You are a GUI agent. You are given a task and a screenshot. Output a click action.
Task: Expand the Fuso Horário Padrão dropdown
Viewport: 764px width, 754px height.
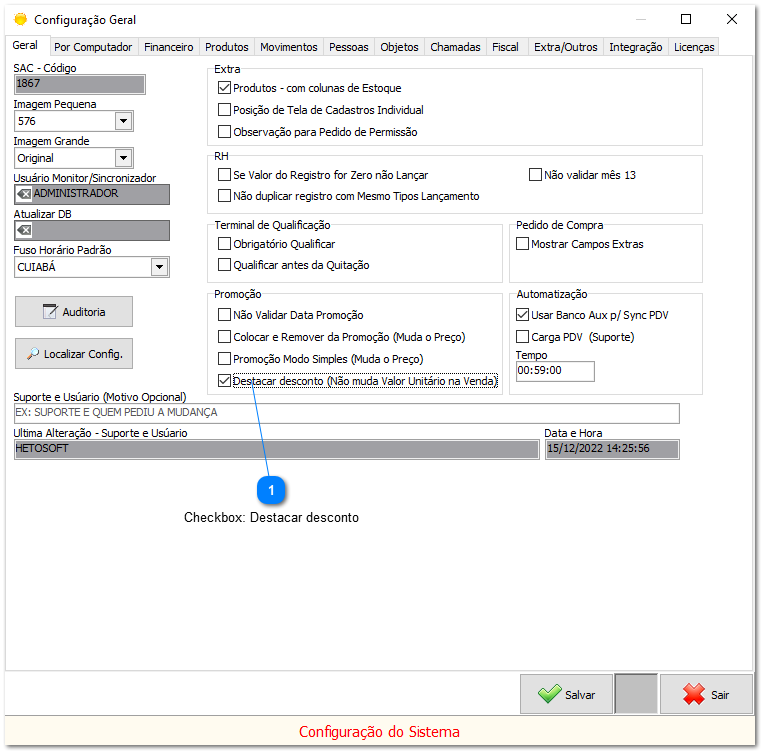[159, 267]
